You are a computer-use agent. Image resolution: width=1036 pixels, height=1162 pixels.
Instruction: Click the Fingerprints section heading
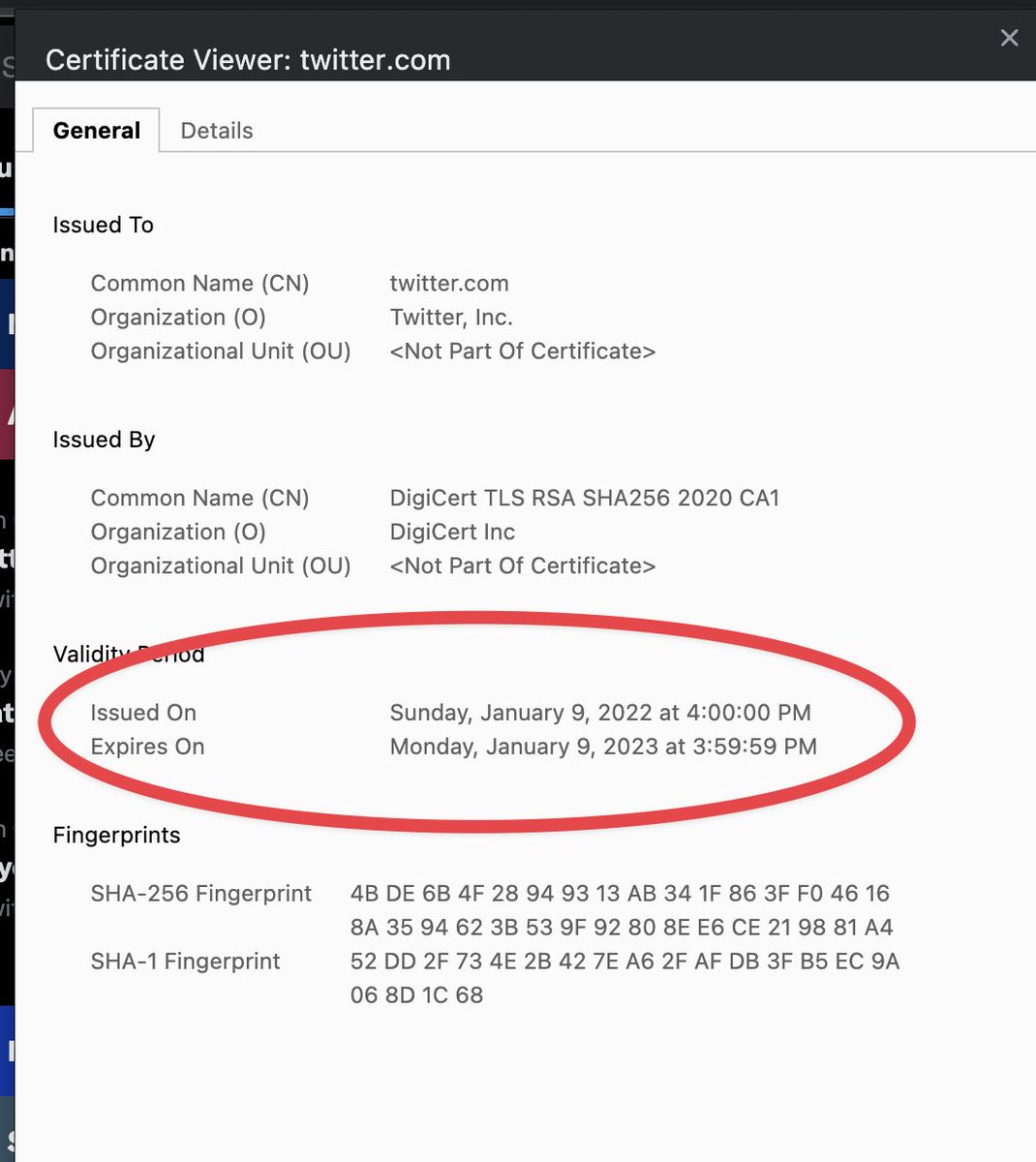116,835
